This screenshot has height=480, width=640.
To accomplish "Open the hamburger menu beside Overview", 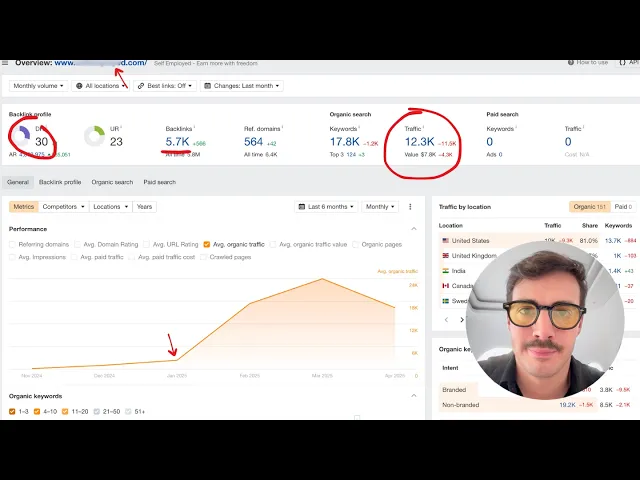I will coord(5,63).
